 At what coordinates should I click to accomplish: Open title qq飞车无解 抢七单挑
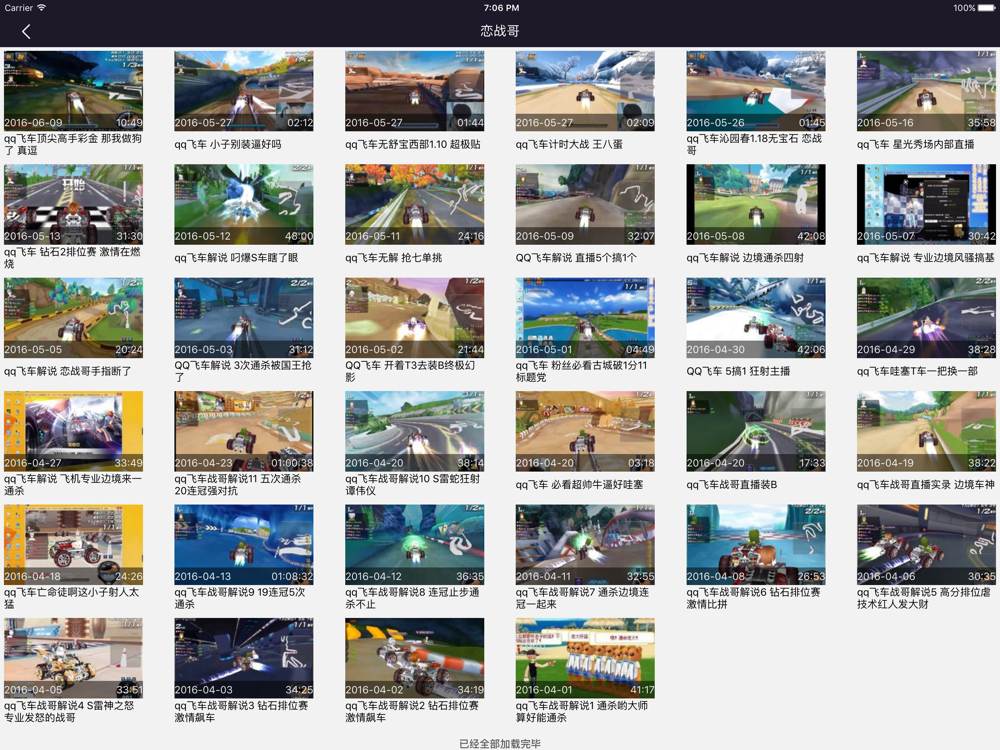[393, 258]
